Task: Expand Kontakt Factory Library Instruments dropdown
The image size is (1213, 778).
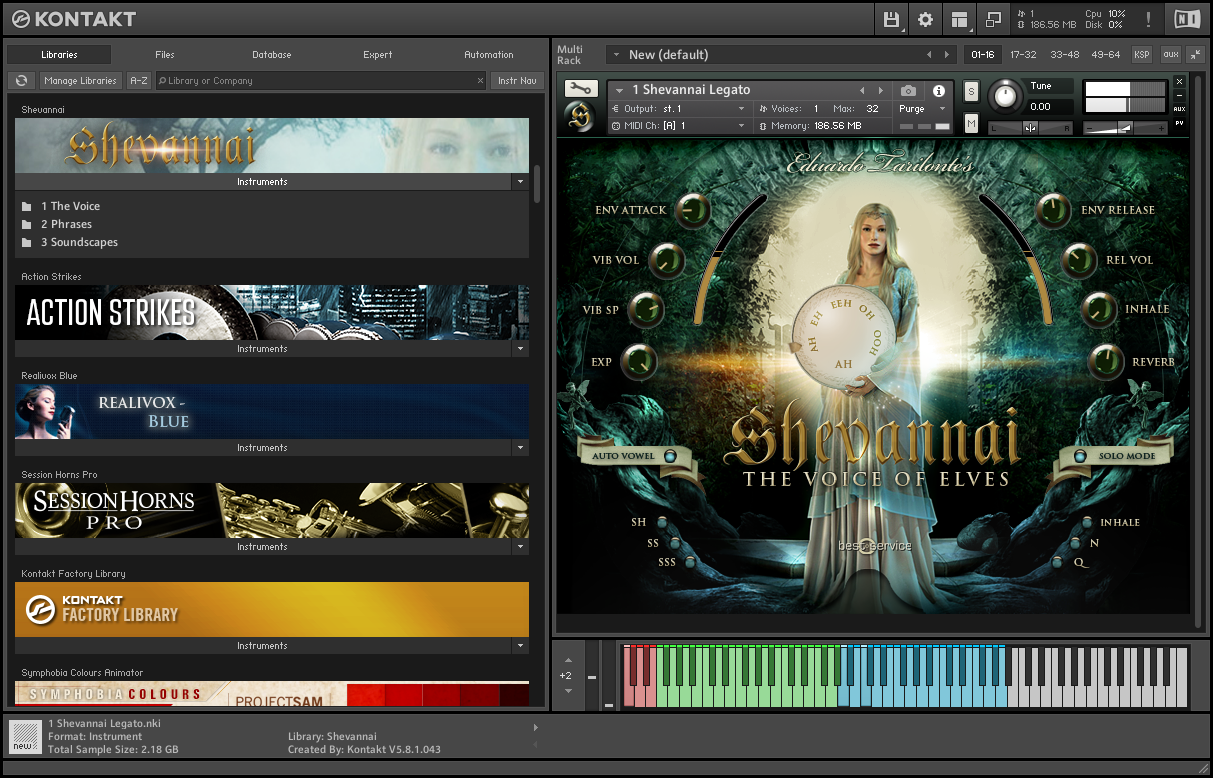Action: [520, 646]
